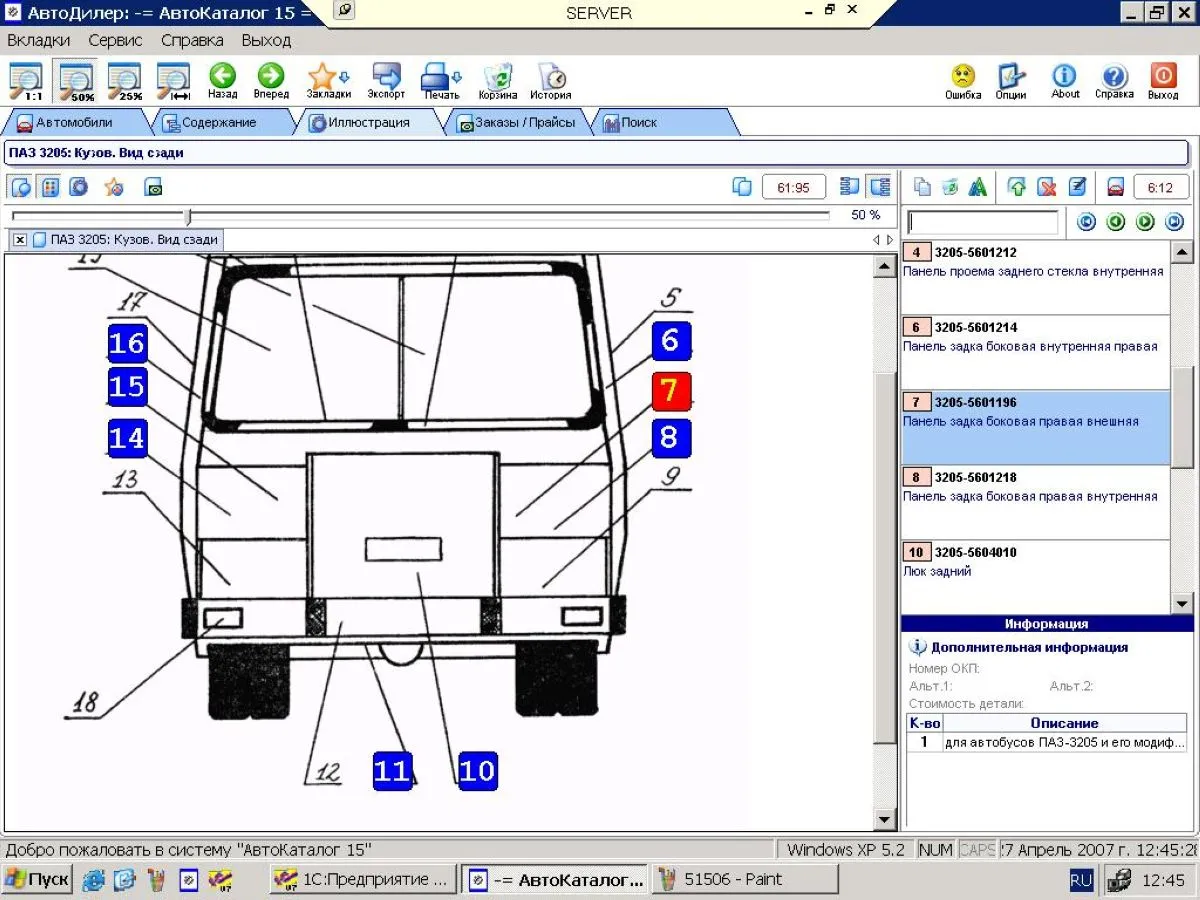Open Вкладки menu

(x=39, y=41)
